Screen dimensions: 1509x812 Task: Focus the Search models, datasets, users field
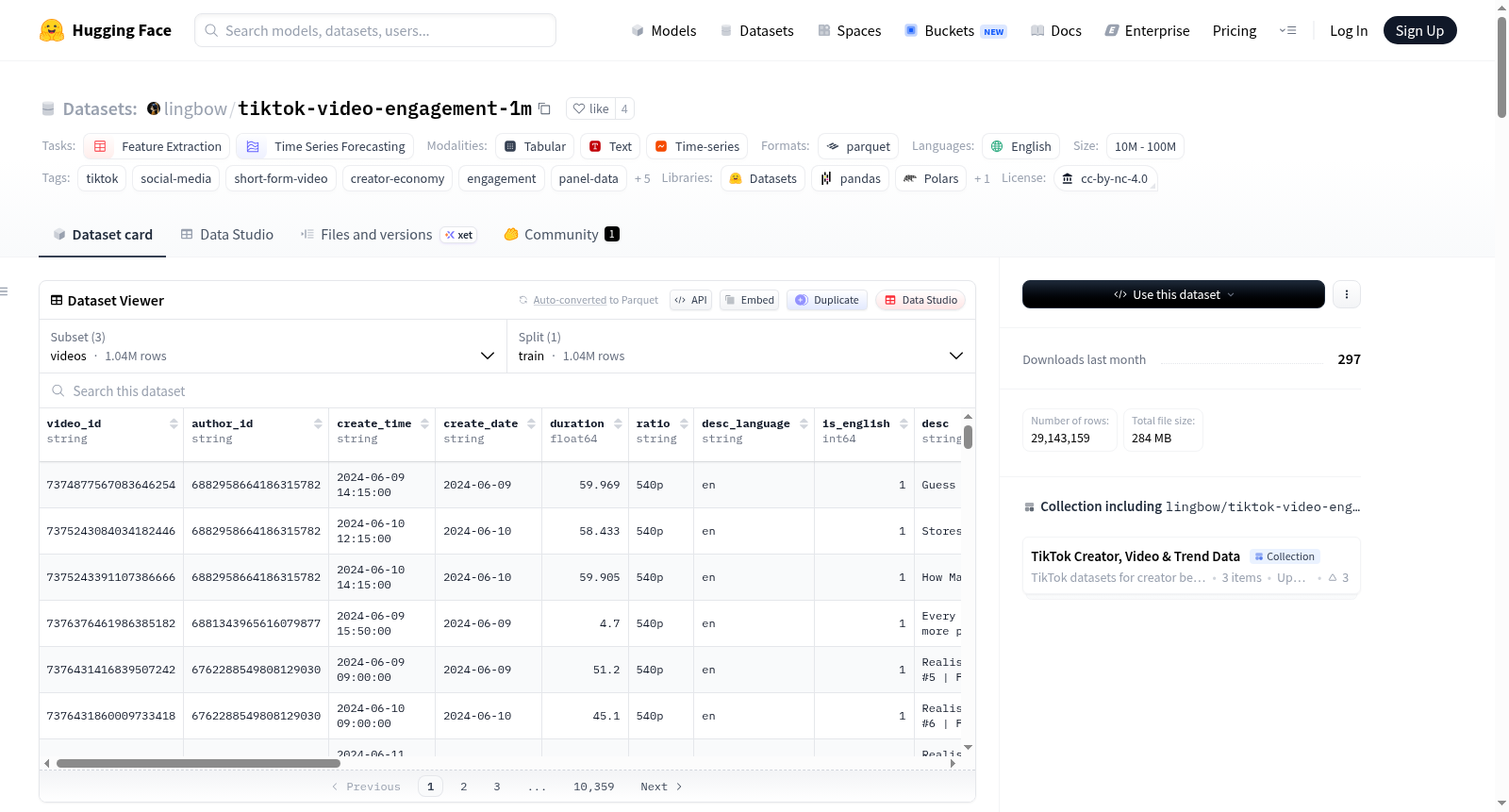[375, 30]
